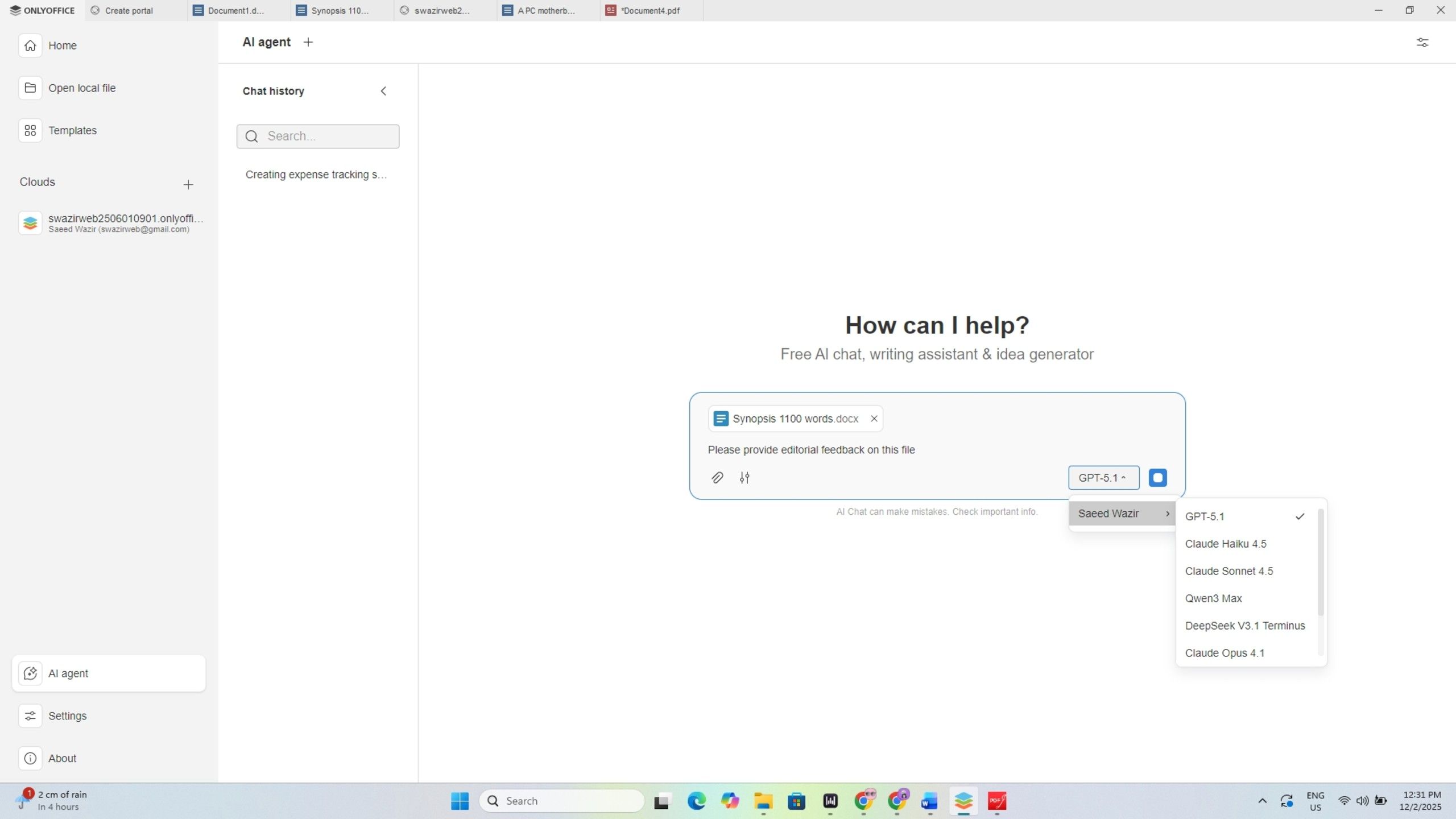
Task: Show hidden system tray icons
Action: (1262, 801)
